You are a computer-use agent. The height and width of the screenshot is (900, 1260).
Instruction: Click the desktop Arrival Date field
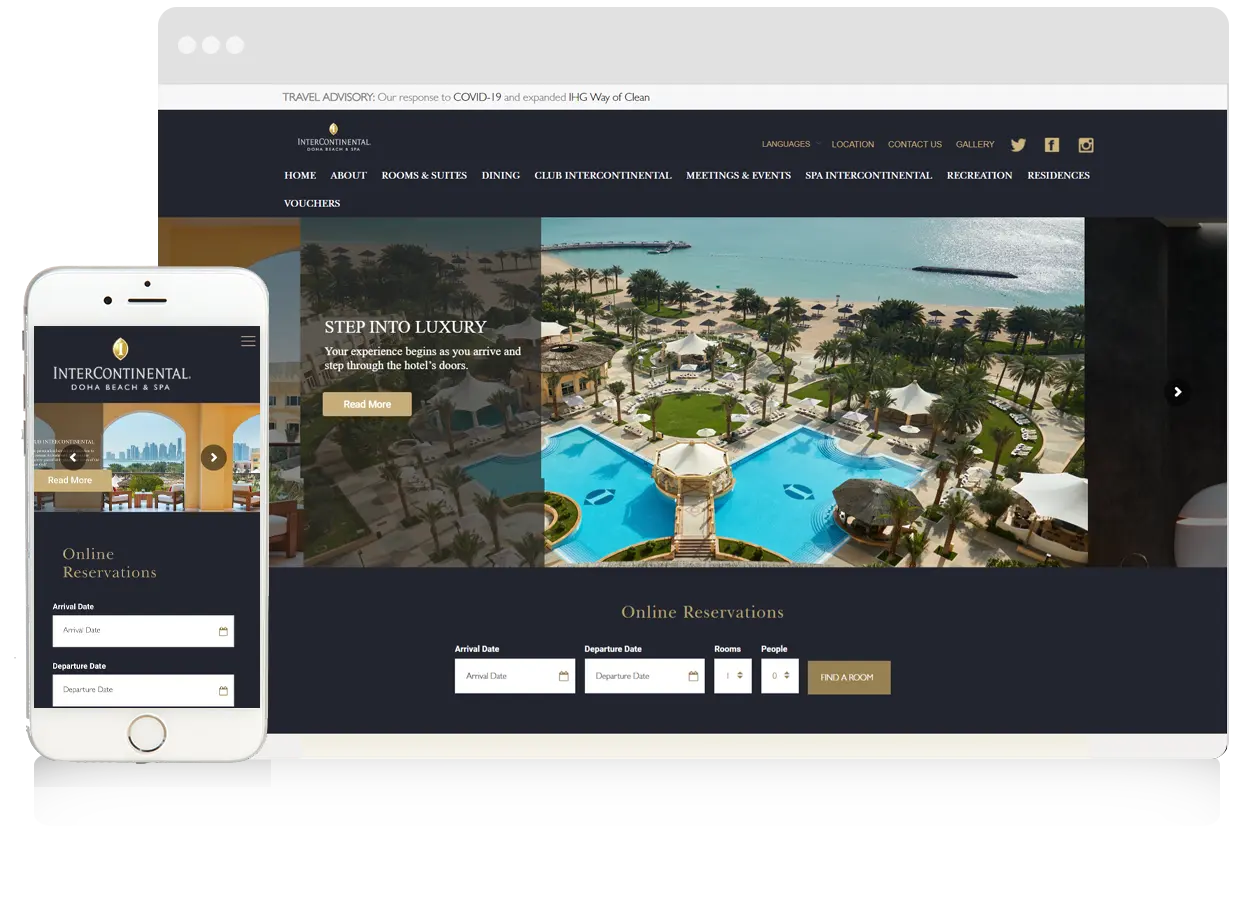click(x=515, y=676)
